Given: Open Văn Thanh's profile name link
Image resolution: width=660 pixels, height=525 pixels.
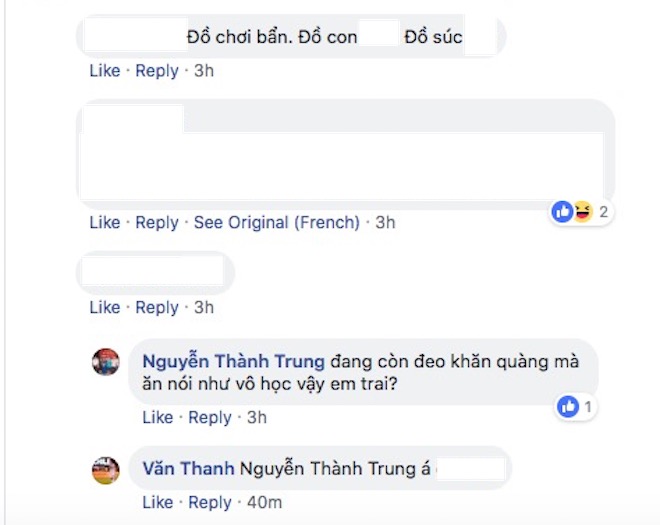Looking at the screenshot, I should coord(189,468).
